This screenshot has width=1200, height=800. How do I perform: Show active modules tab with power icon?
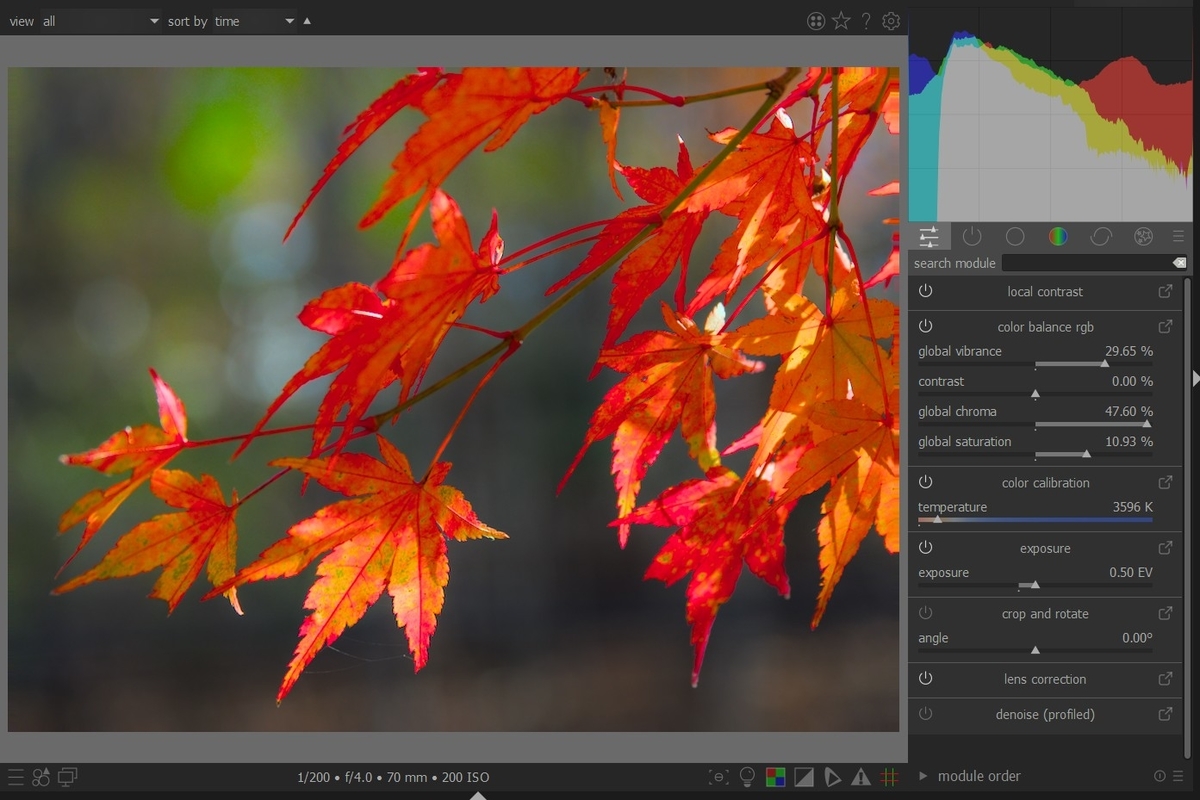(x=972, y=237)
